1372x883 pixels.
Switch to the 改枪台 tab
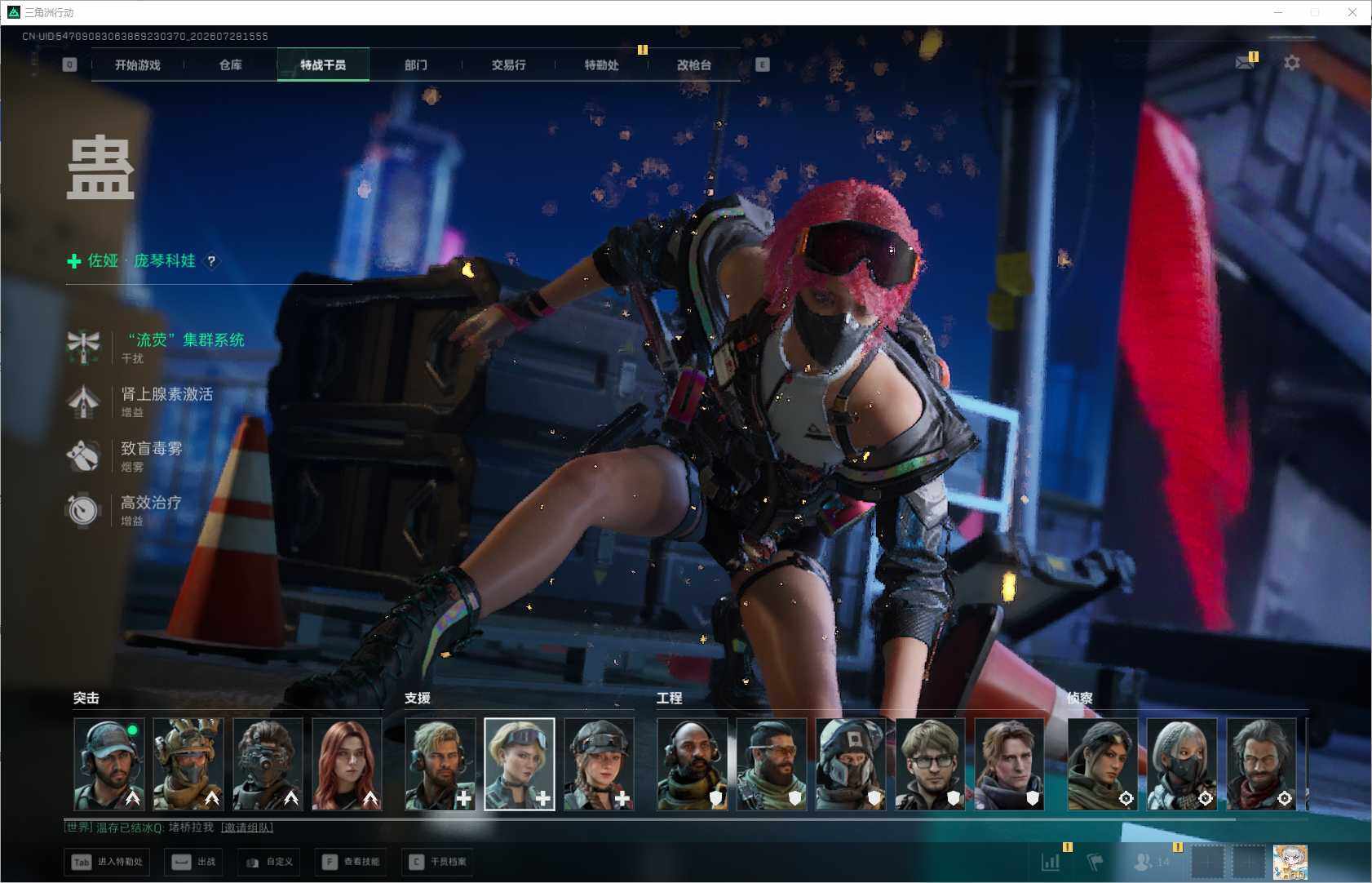pyautogui.click(x=694, y=64)
